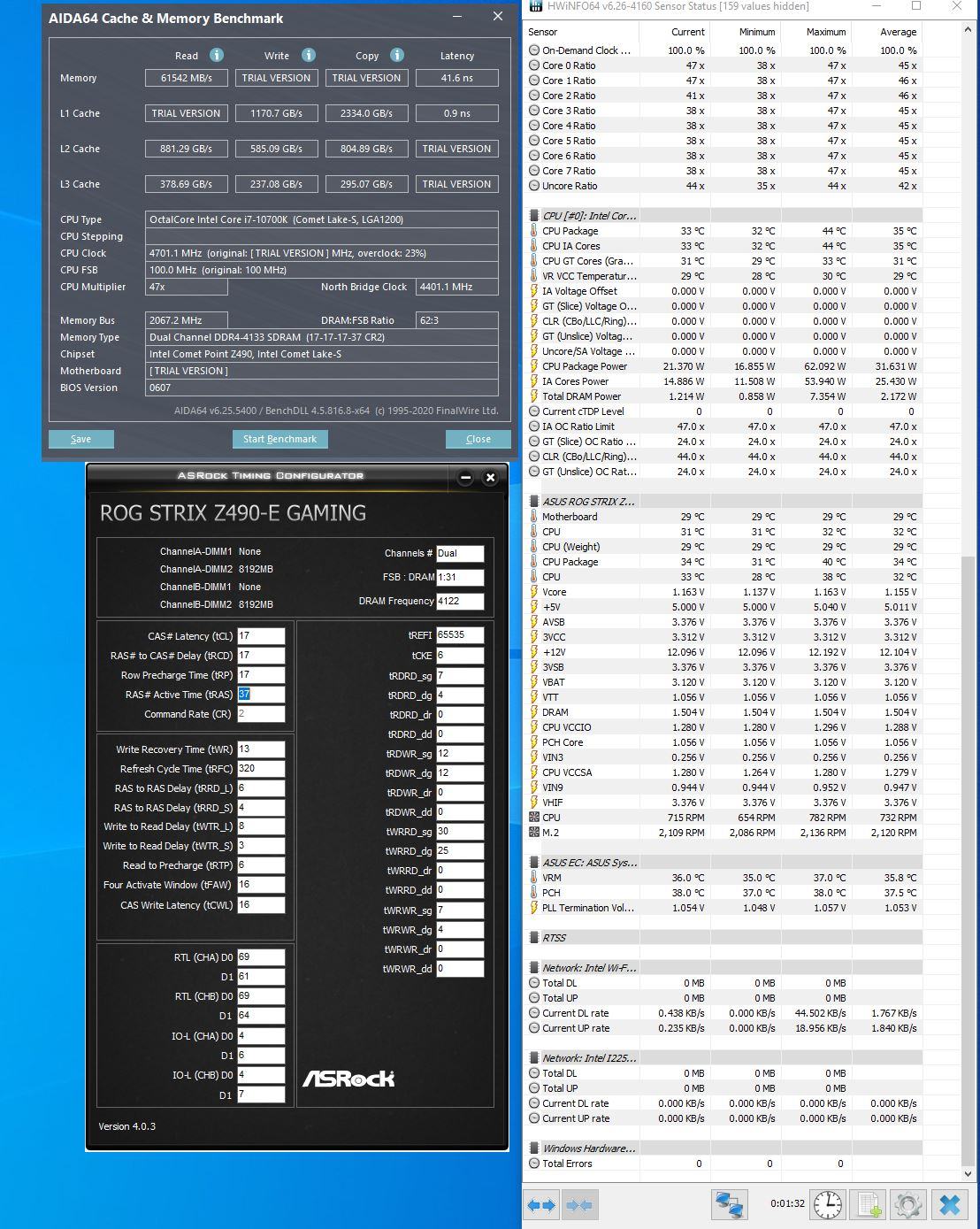
Task: Click the Copy info icon in AIDA64
Action: coord(397,55)
